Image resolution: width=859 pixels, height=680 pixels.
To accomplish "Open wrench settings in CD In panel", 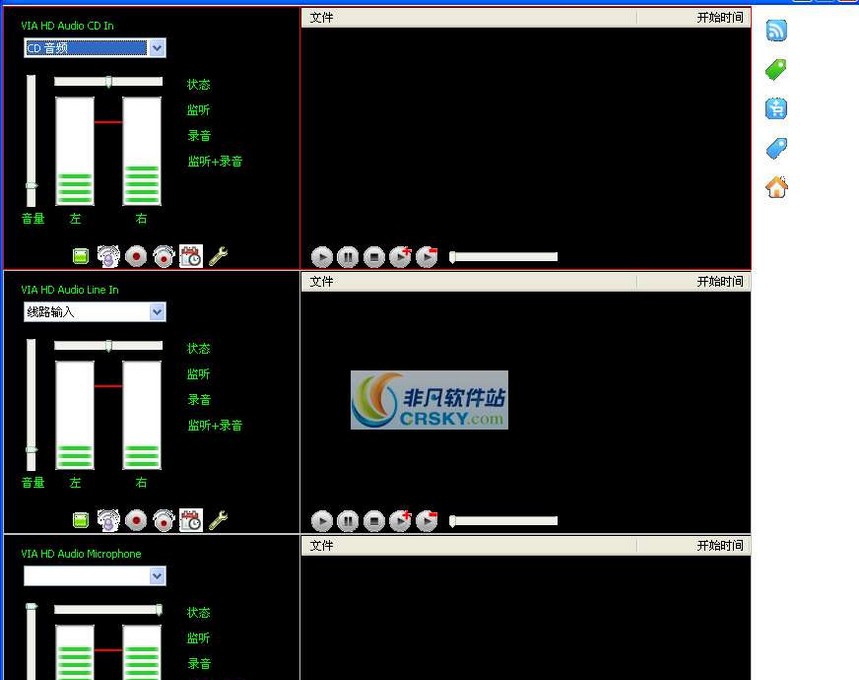I will tap(218, 256).
